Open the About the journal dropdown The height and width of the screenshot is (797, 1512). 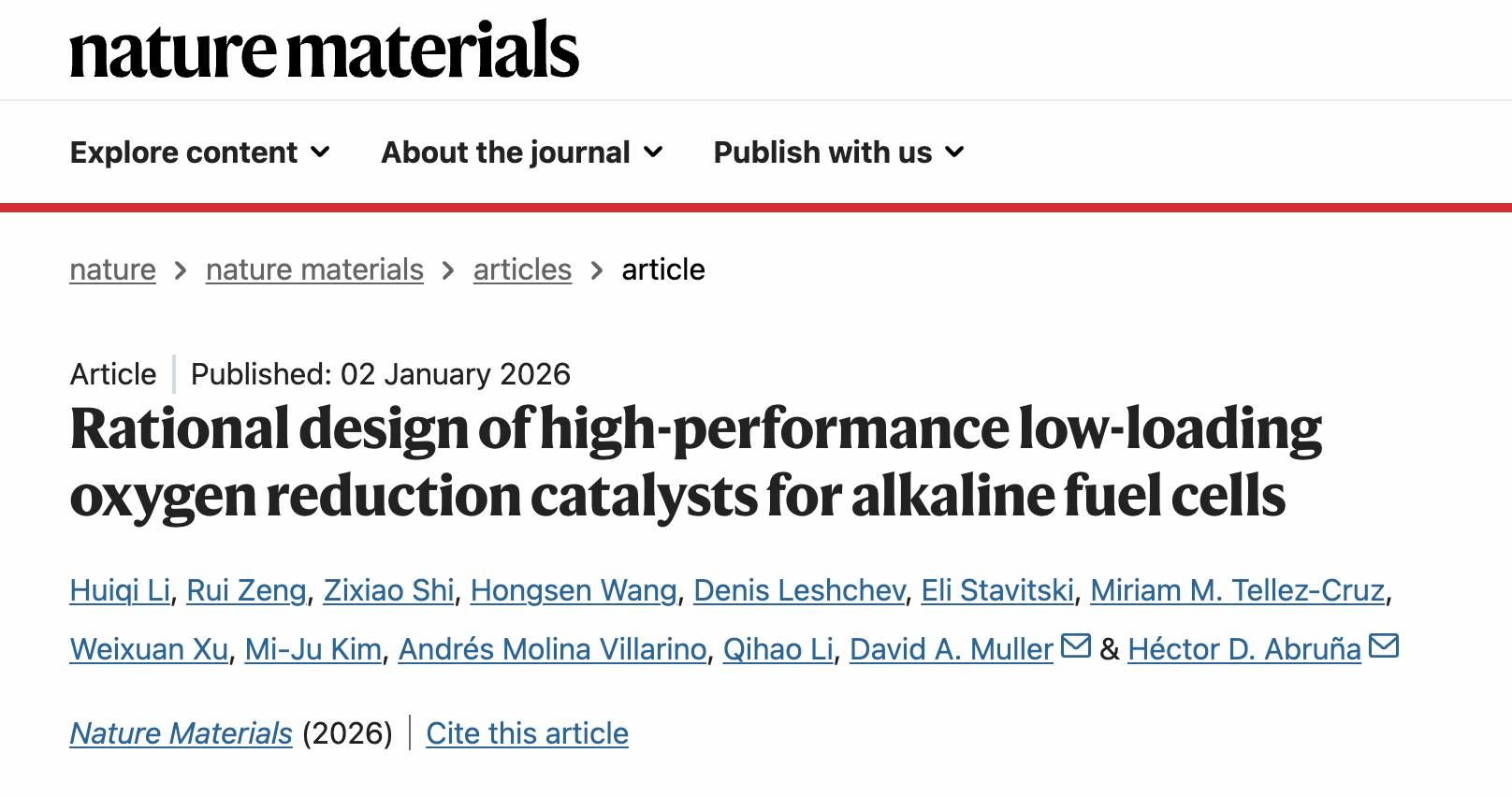[521, 152]
